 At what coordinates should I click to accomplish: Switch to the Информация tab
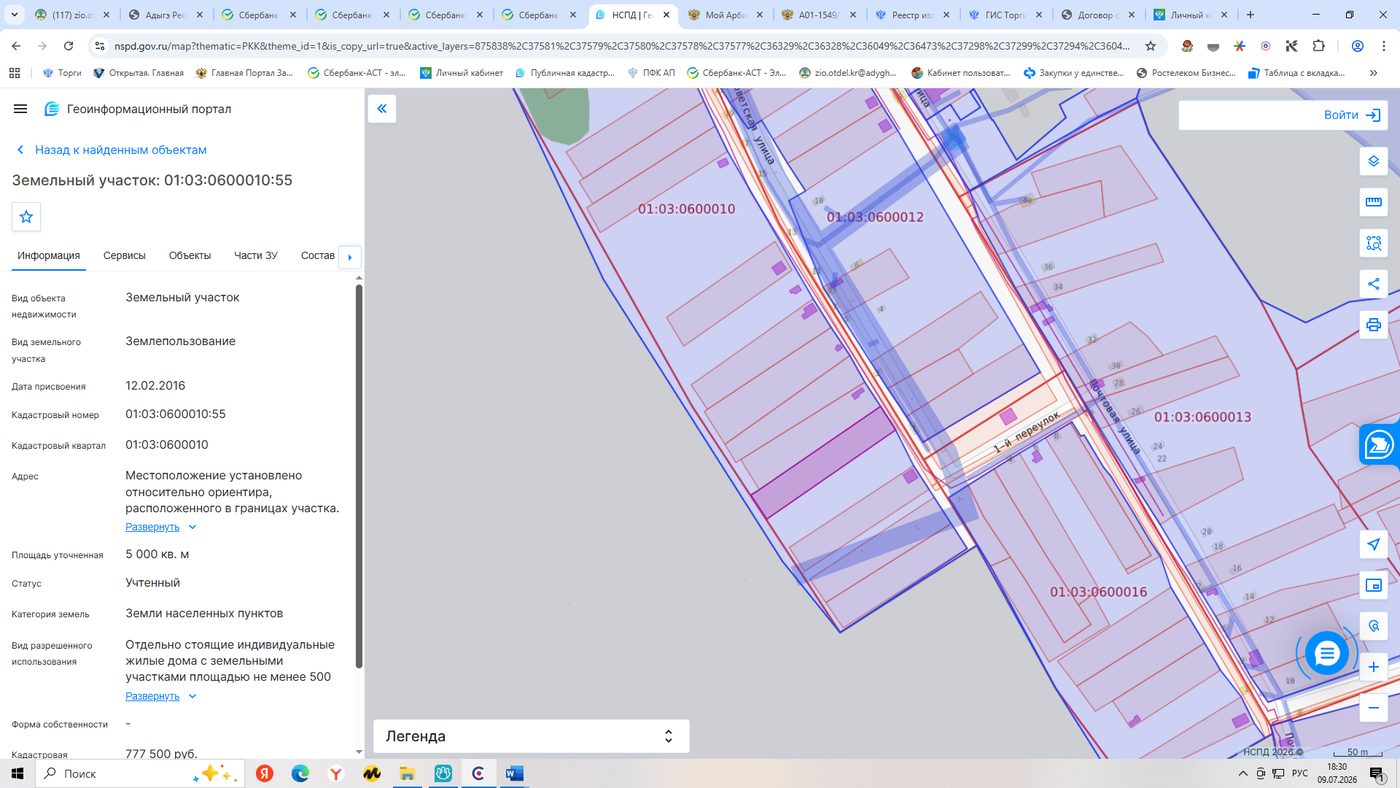(48, 256)
